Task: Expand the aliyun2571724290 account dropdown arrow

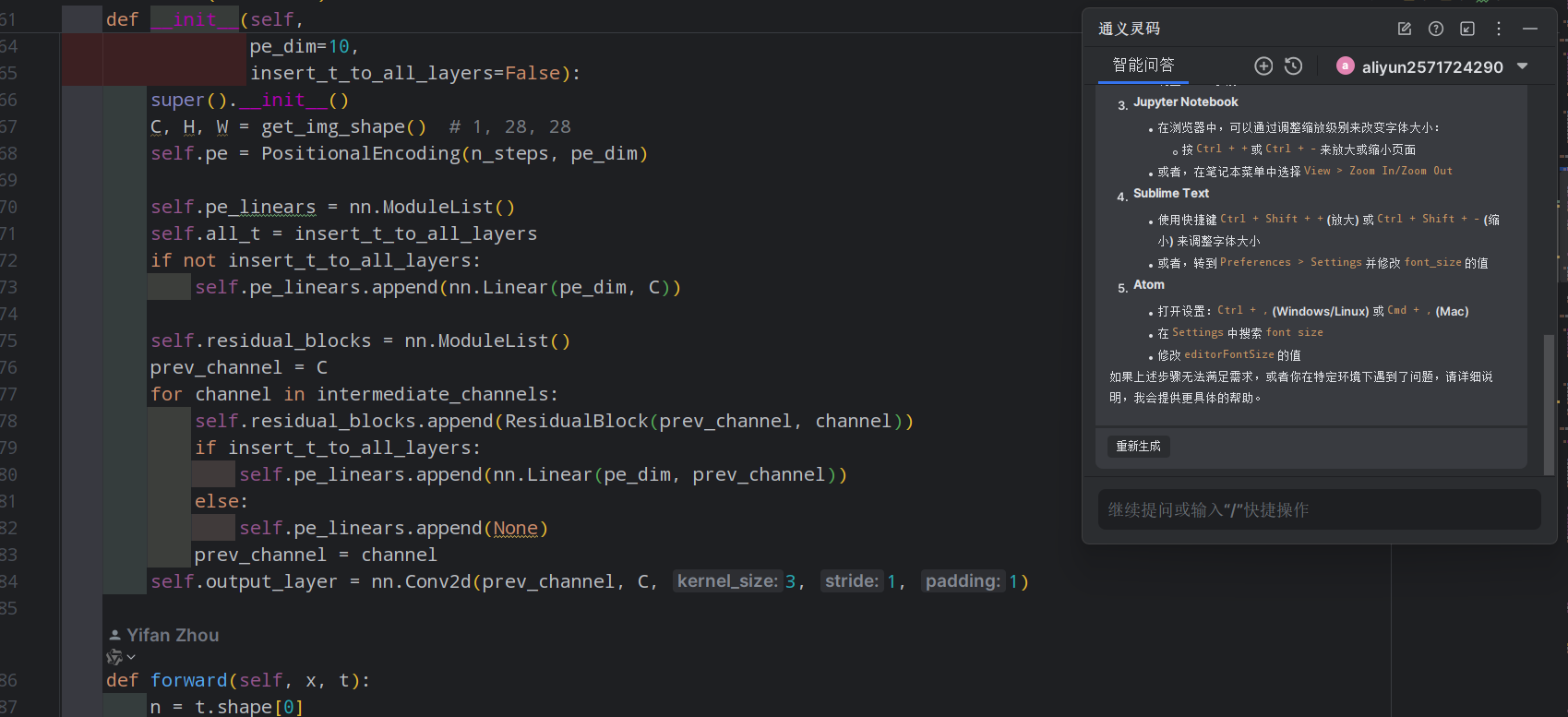Action: point(1523,66)
